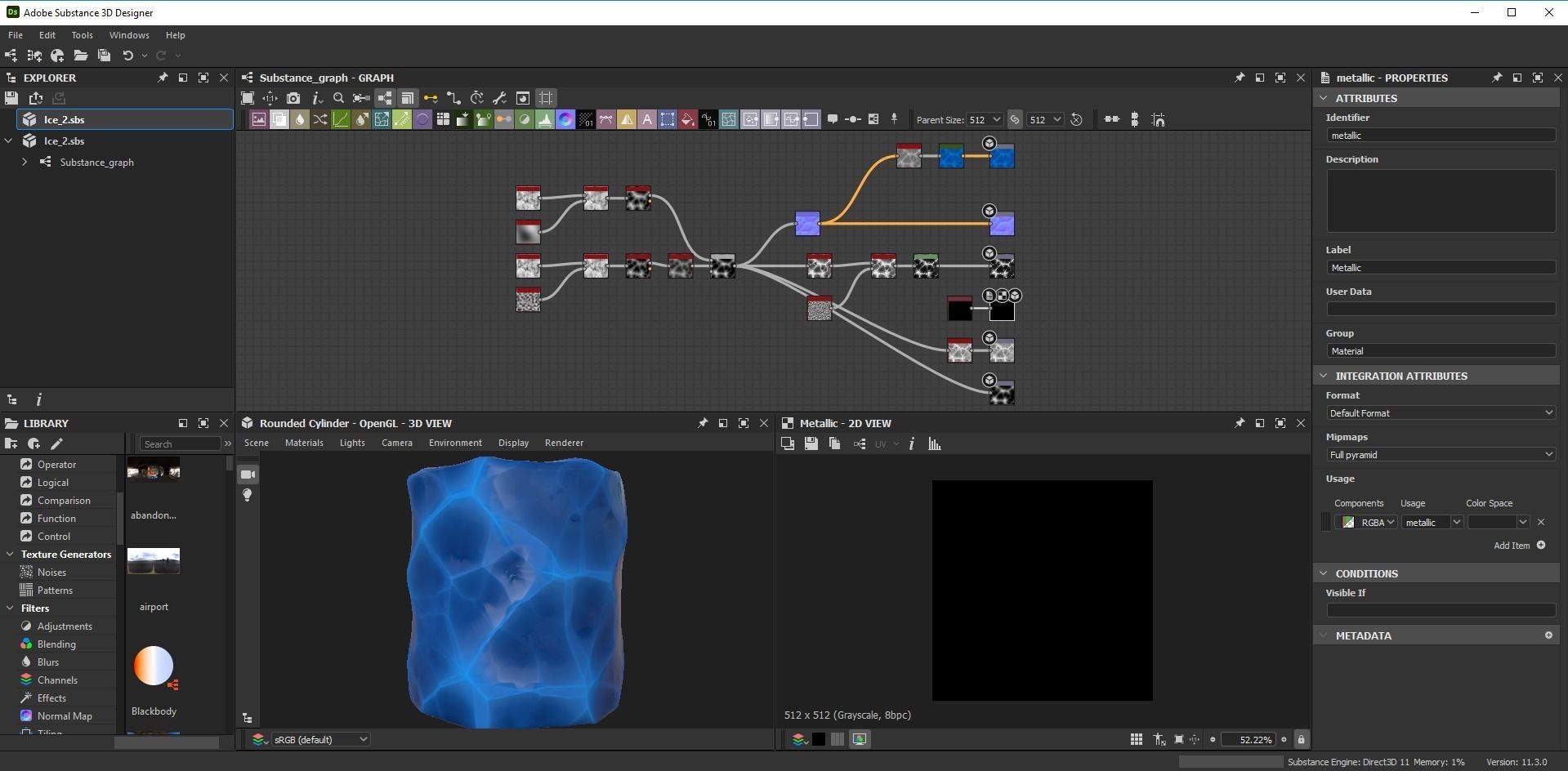Open the Format dropdown showing Default Format
Screen dimensions: 1568x771
pyautogui.click(x=1441, y=413)
